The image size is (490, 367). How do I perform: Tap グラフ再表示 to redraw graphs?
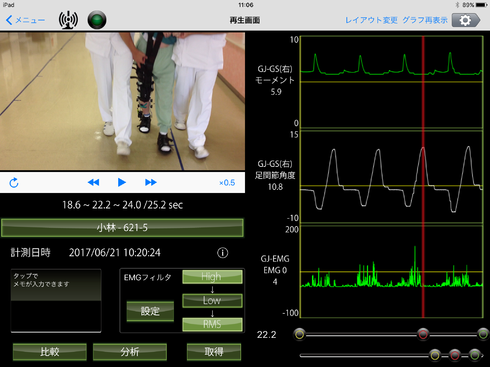(x=425, y=20)
